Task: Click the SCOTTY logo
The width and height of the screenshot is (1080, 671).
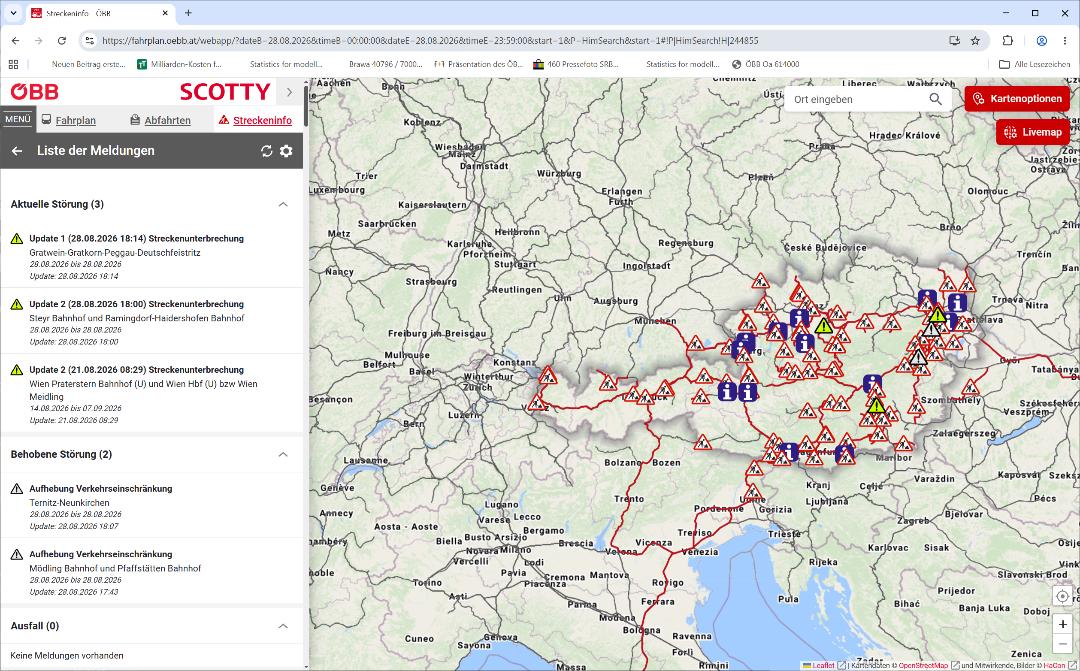Action: (225, 92)
